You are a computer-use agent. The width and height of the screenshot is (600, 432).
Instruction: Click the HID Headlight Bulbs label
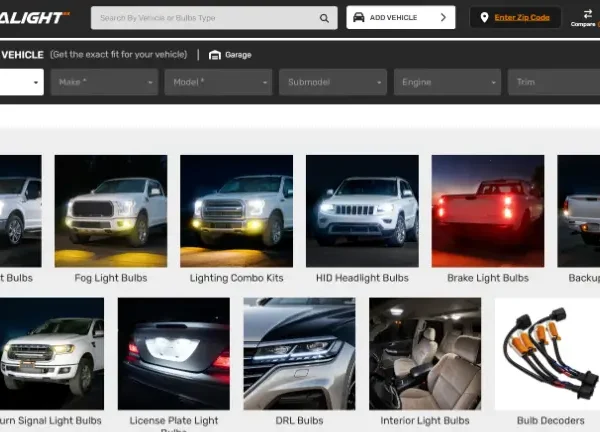[x=362, y=278]
